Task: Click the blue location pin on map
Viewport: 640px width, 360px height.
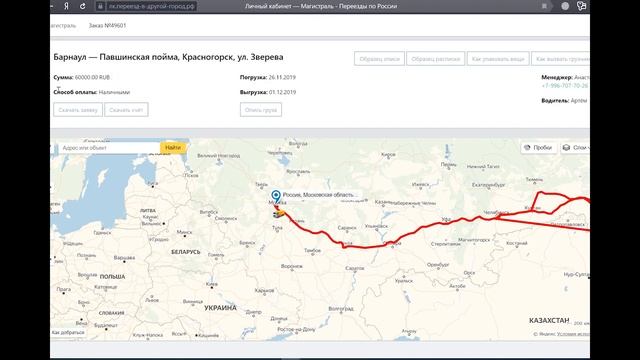Action: [x=276, y=196]
